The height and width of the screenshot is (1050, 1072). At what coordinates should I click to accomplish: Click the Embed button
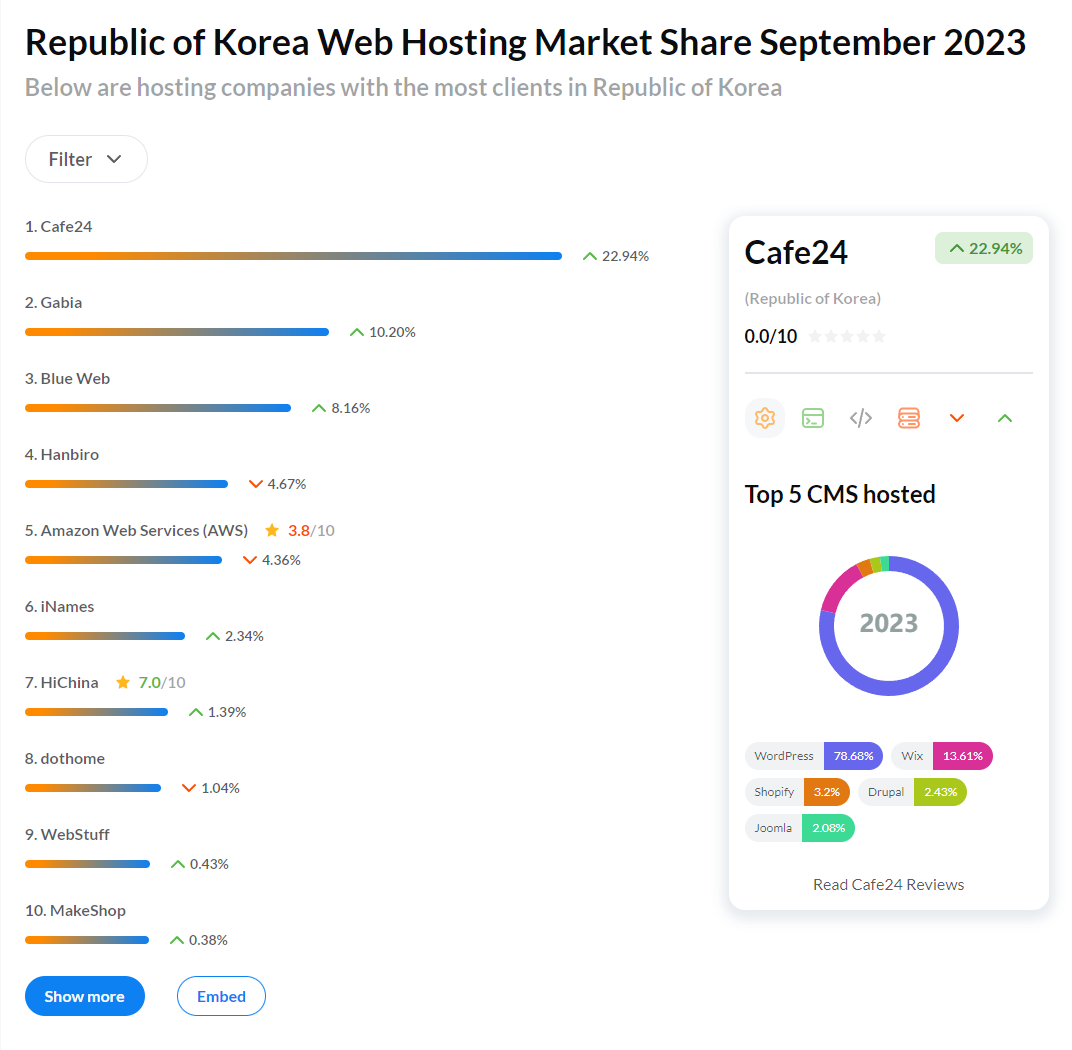pos(221,996)
